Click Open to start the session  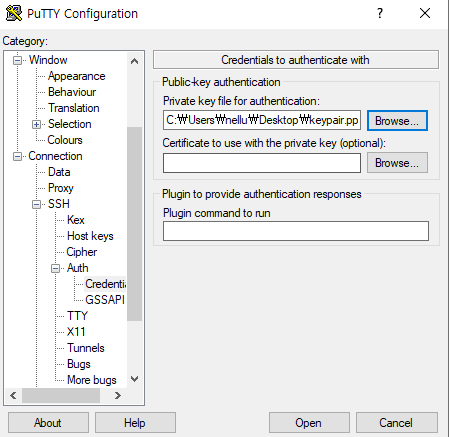309,423
